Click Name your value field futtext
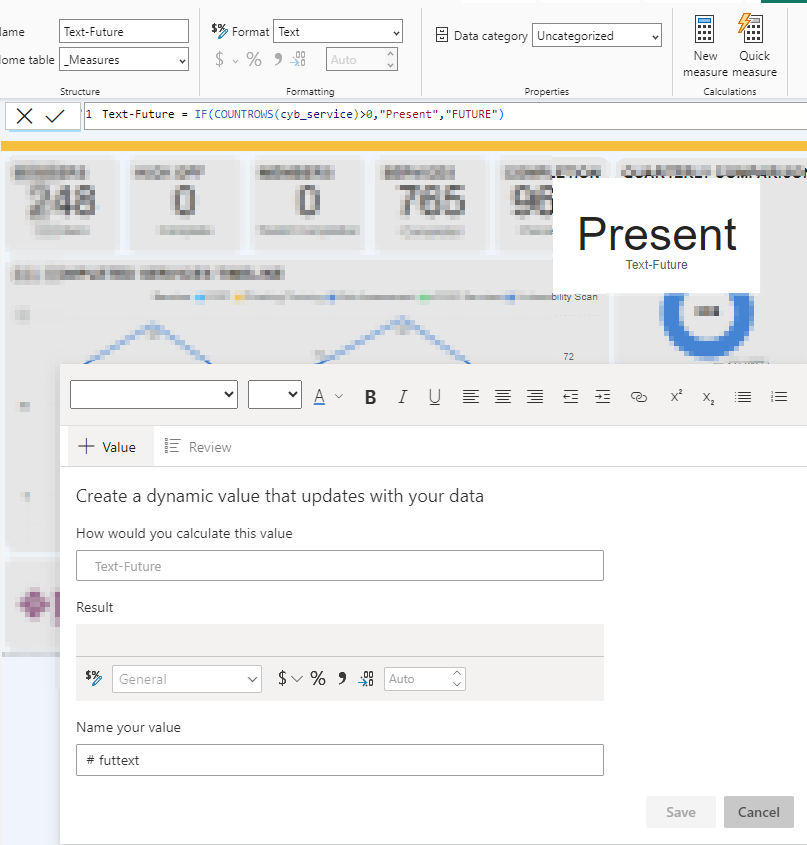807x845 pixels. (x=340, y=760)
